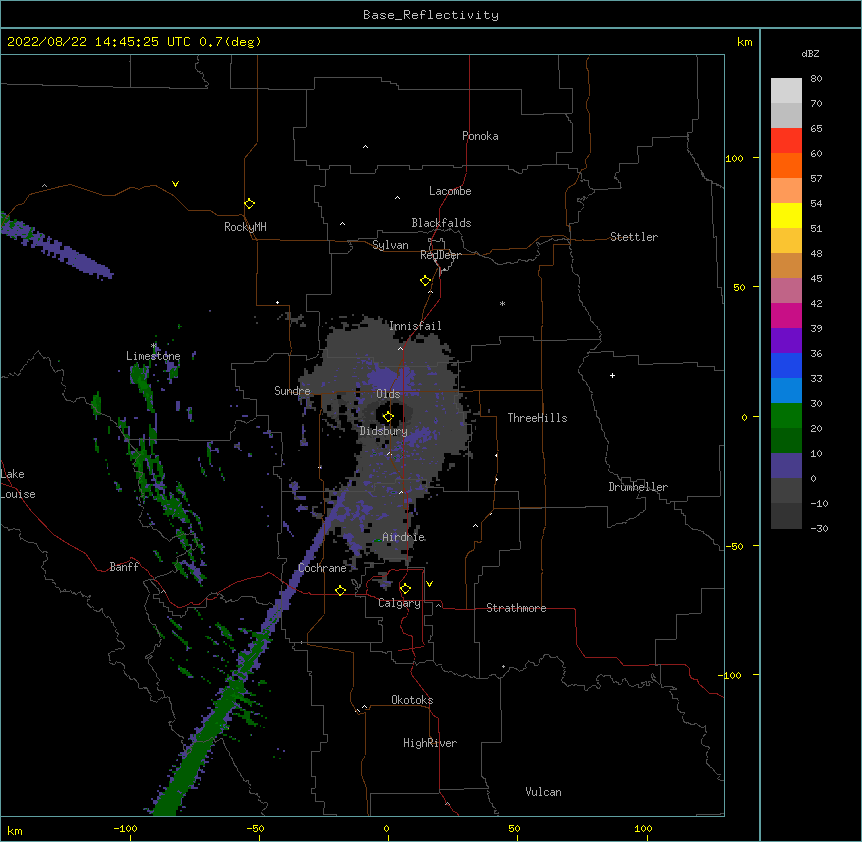The image size is (862, 842).
Task: Click the white plus marker northwest of Drumheller
Action: pyautogui.click(x=612, y=375)
